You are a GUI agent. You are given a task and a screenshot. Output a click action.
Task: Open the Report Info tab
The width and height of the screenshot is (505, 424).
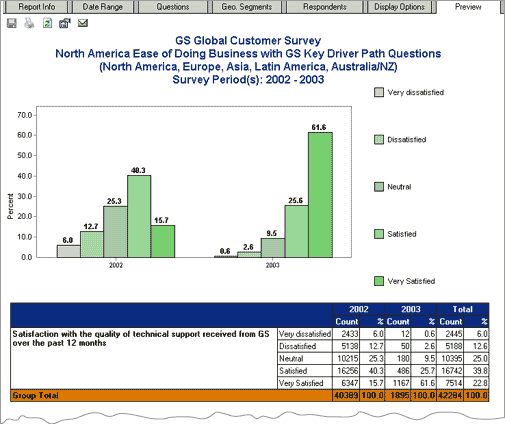(37, 7)
